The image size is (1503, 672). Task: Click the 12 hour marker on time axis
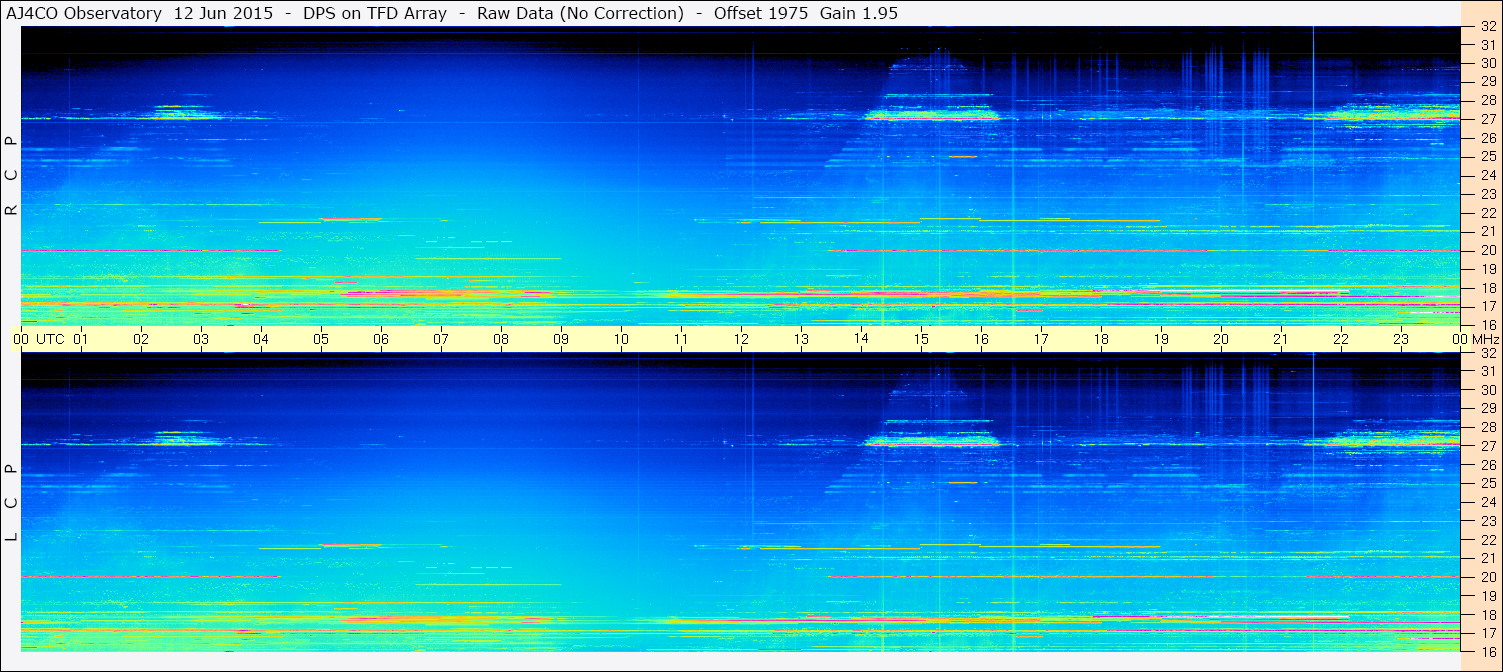tap(741, 339)
